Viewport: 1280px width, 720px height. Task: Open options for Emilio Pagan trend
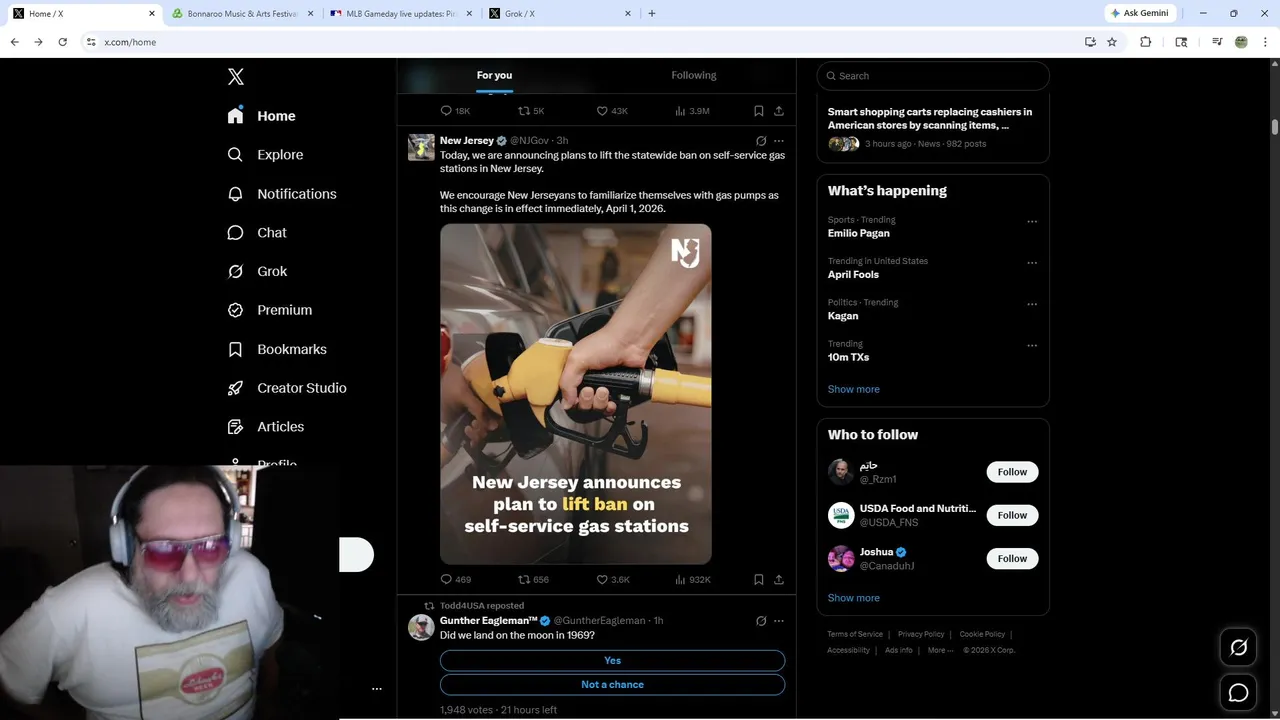coord(1032,221)
